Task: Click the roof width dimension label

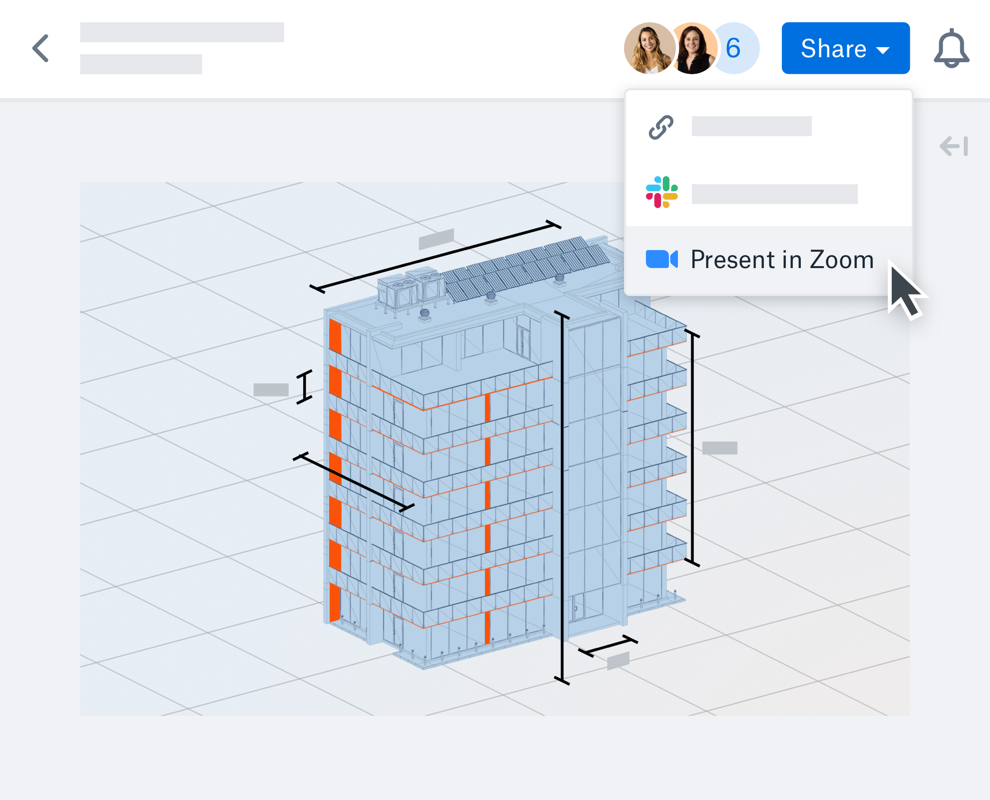Action: pos(436,239)
